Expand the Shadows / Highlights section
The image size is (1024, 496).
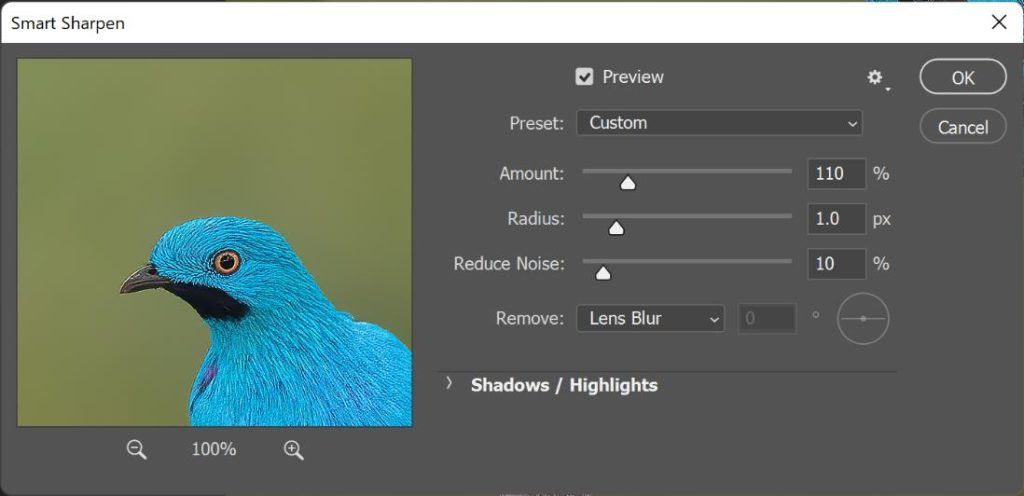449,384
